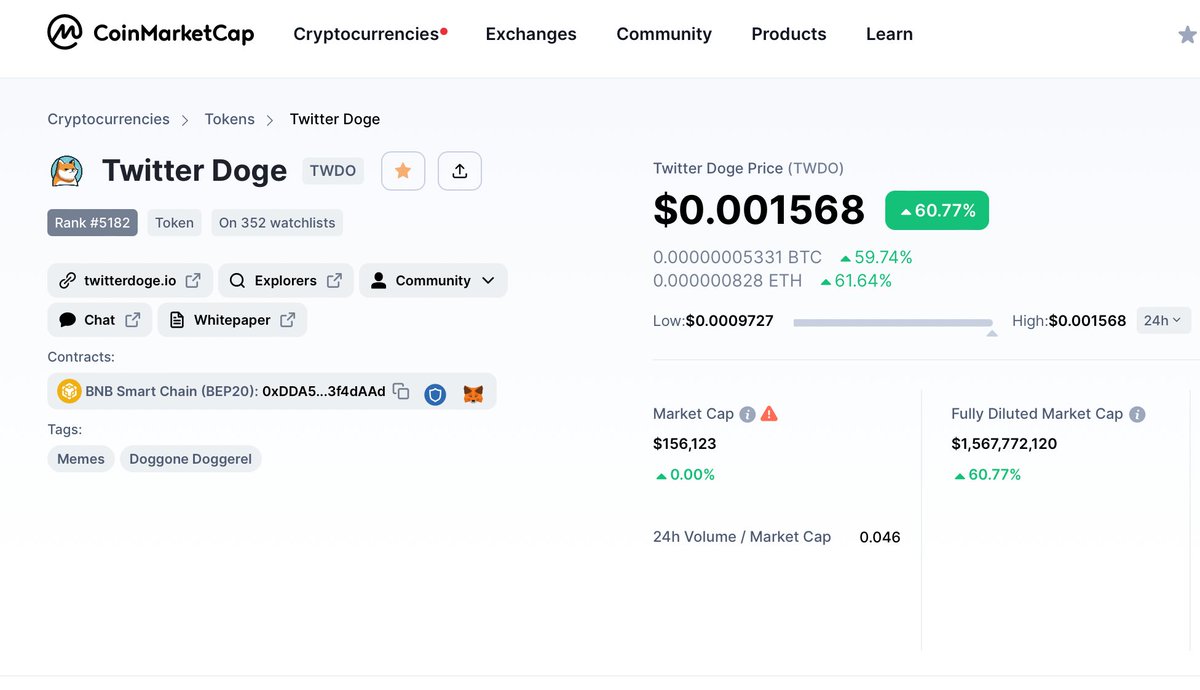Open the Products menu

tap(789, 34)
